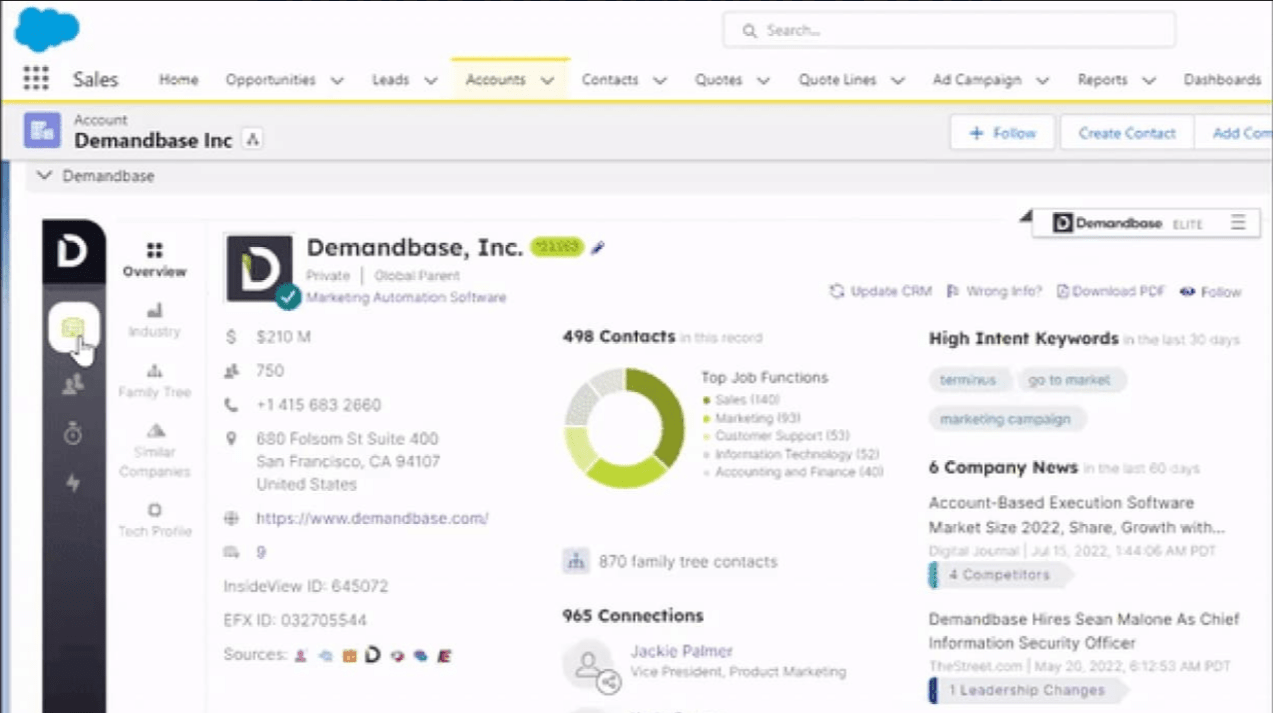Open the lightning bolt sidebar icon
The width and height of the screenshot is (1273, 713).
click(x=72, y=483)
